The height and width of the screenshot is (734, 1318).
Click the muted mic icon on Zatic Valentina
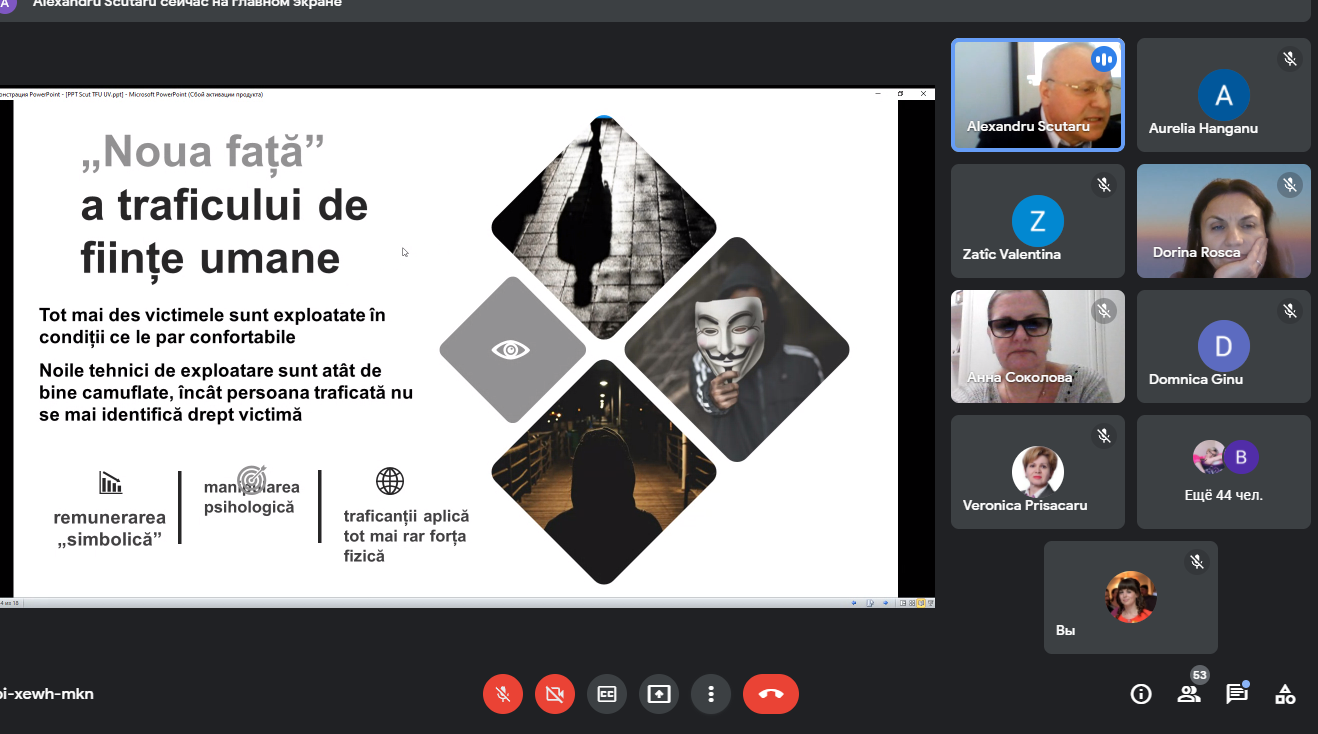1104,185
